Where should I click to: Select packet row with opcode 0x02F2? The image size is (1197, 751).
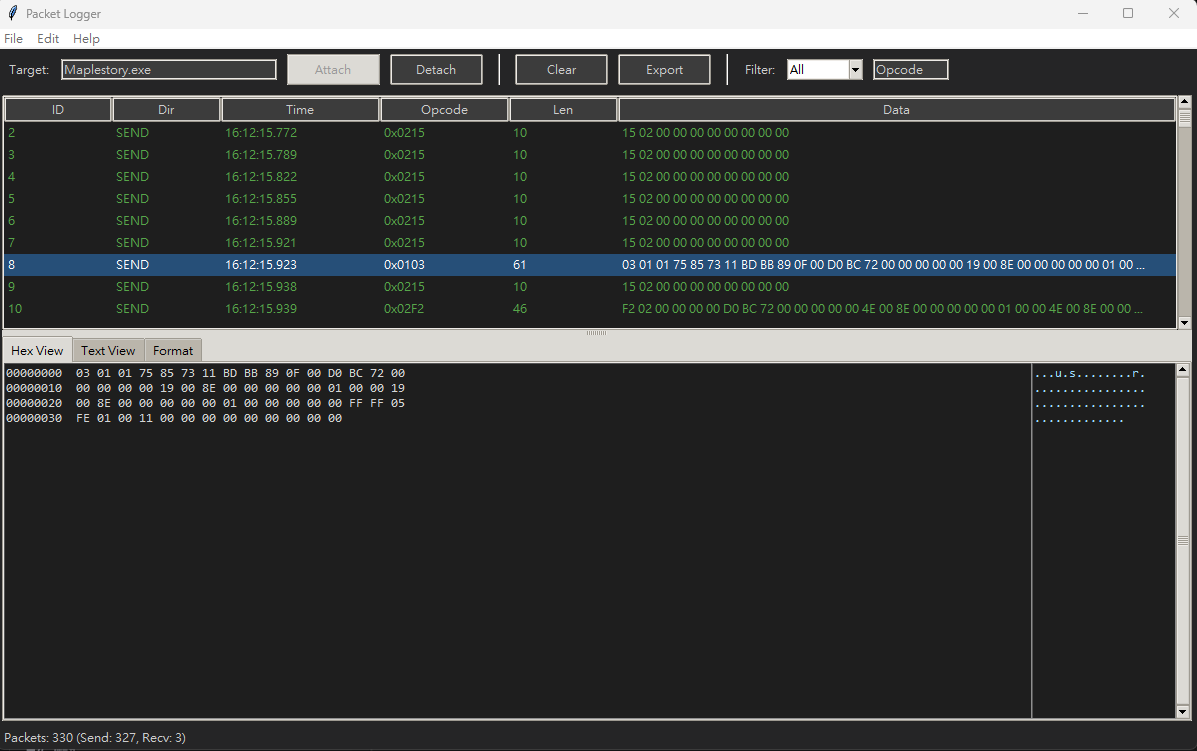coord(404,309)
